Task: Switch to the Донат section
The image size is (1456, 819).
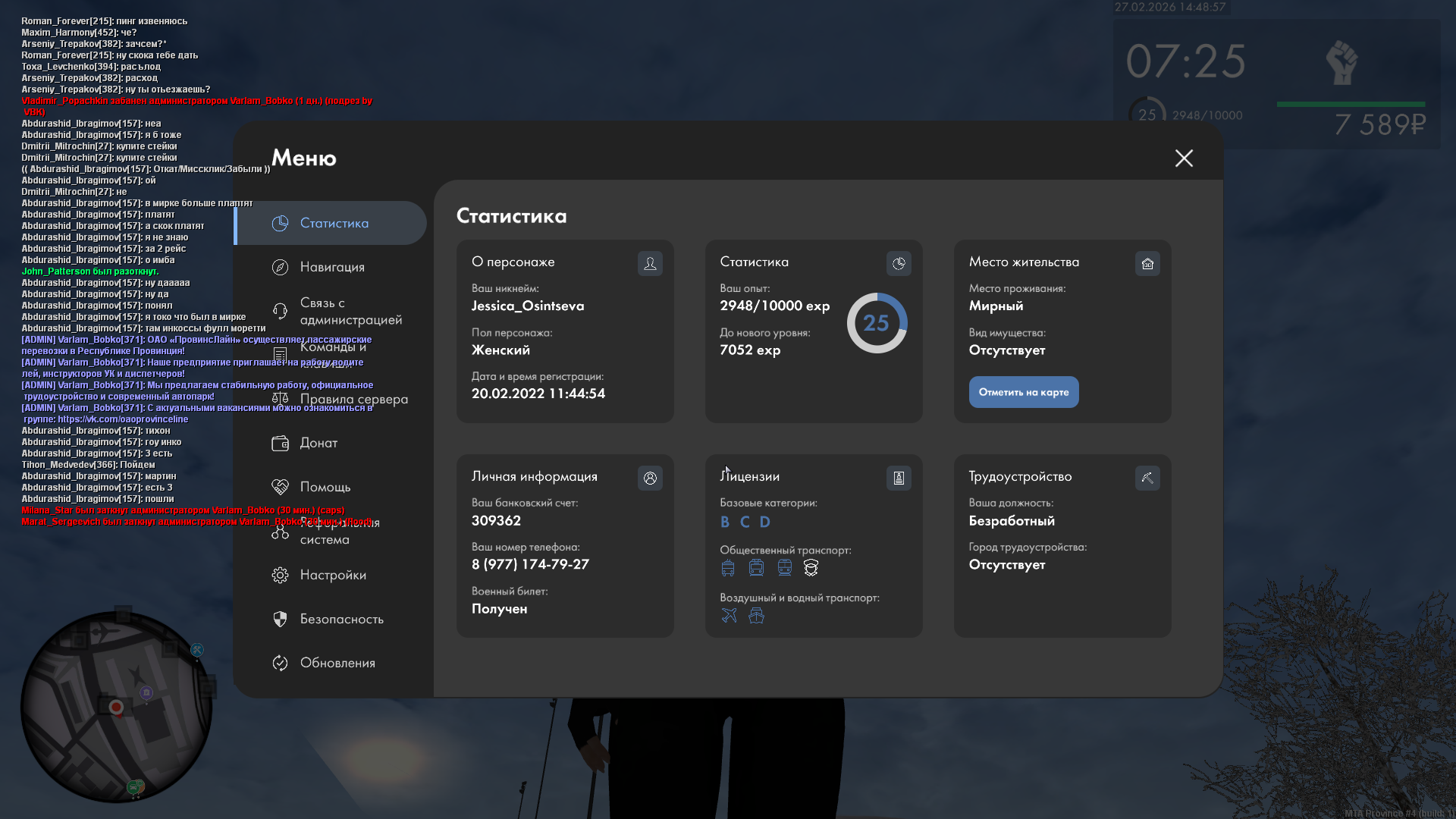Action: [318, 443]
